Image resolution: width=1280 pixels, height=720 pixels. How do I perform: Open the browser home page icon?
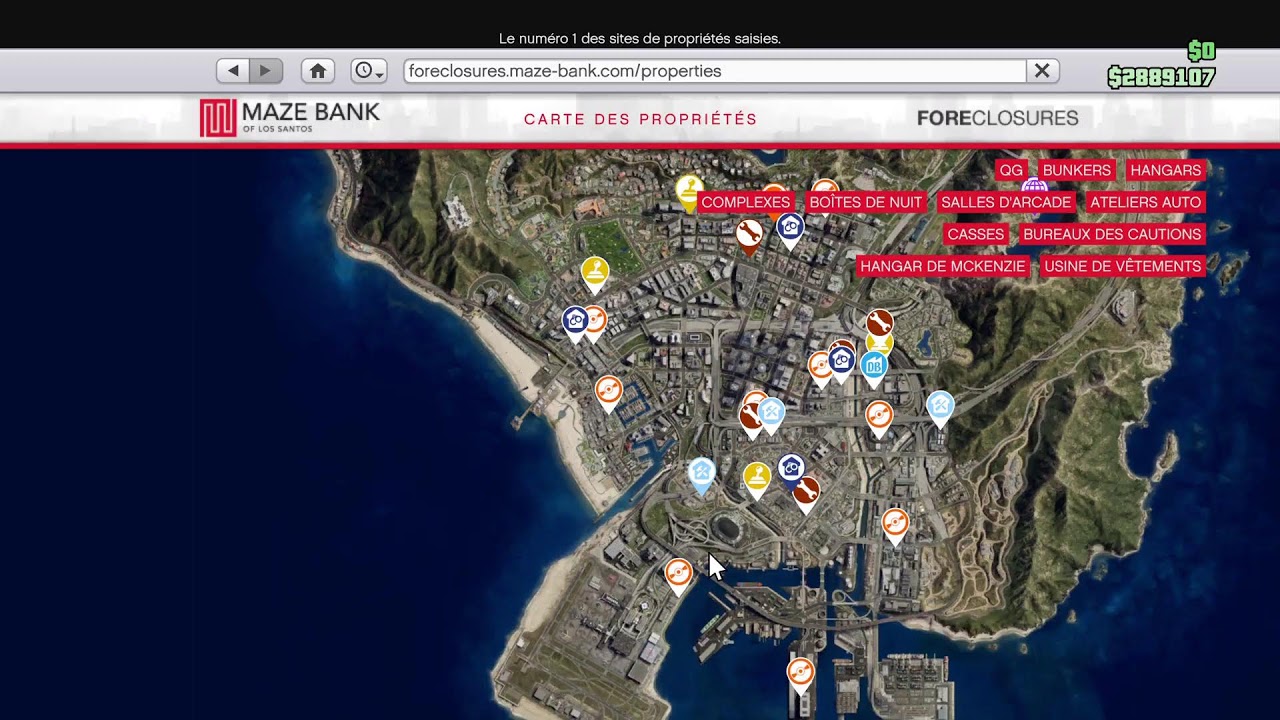point(318,71)
